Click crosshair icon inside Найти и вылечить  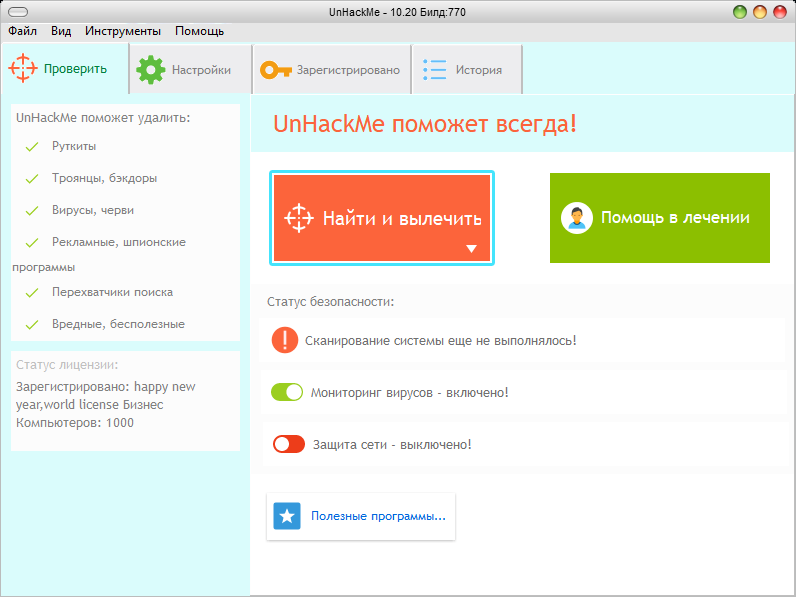click(x=300, y=218)
